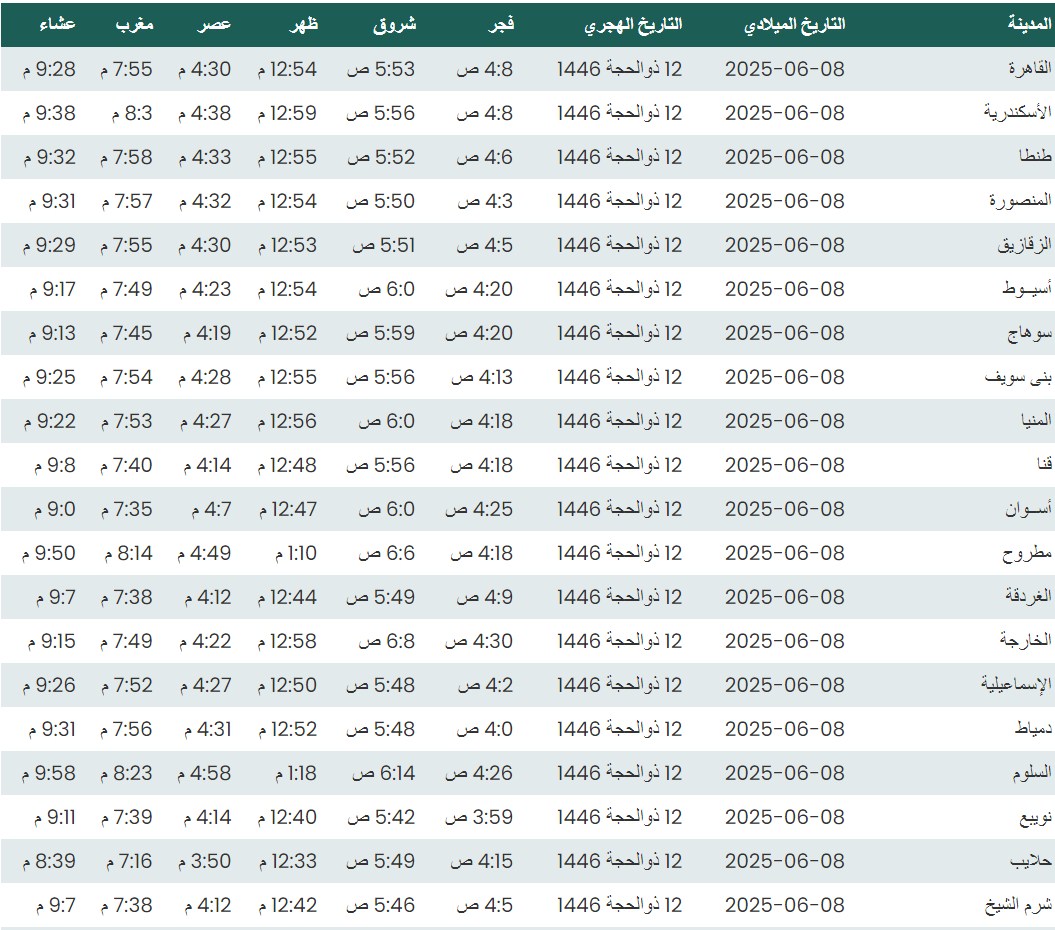Select the شروق column header
This screenshot has height=930, width=1055.
395,24
